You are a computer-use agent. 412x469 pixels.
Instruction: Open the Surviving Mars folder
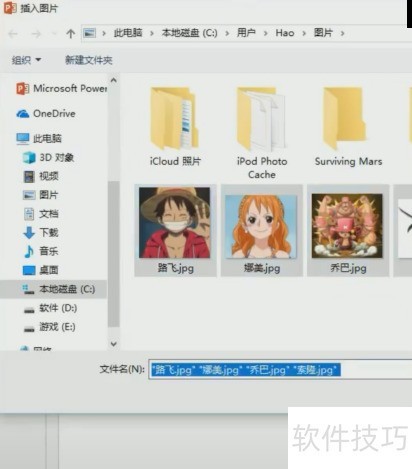click(348, 126)
